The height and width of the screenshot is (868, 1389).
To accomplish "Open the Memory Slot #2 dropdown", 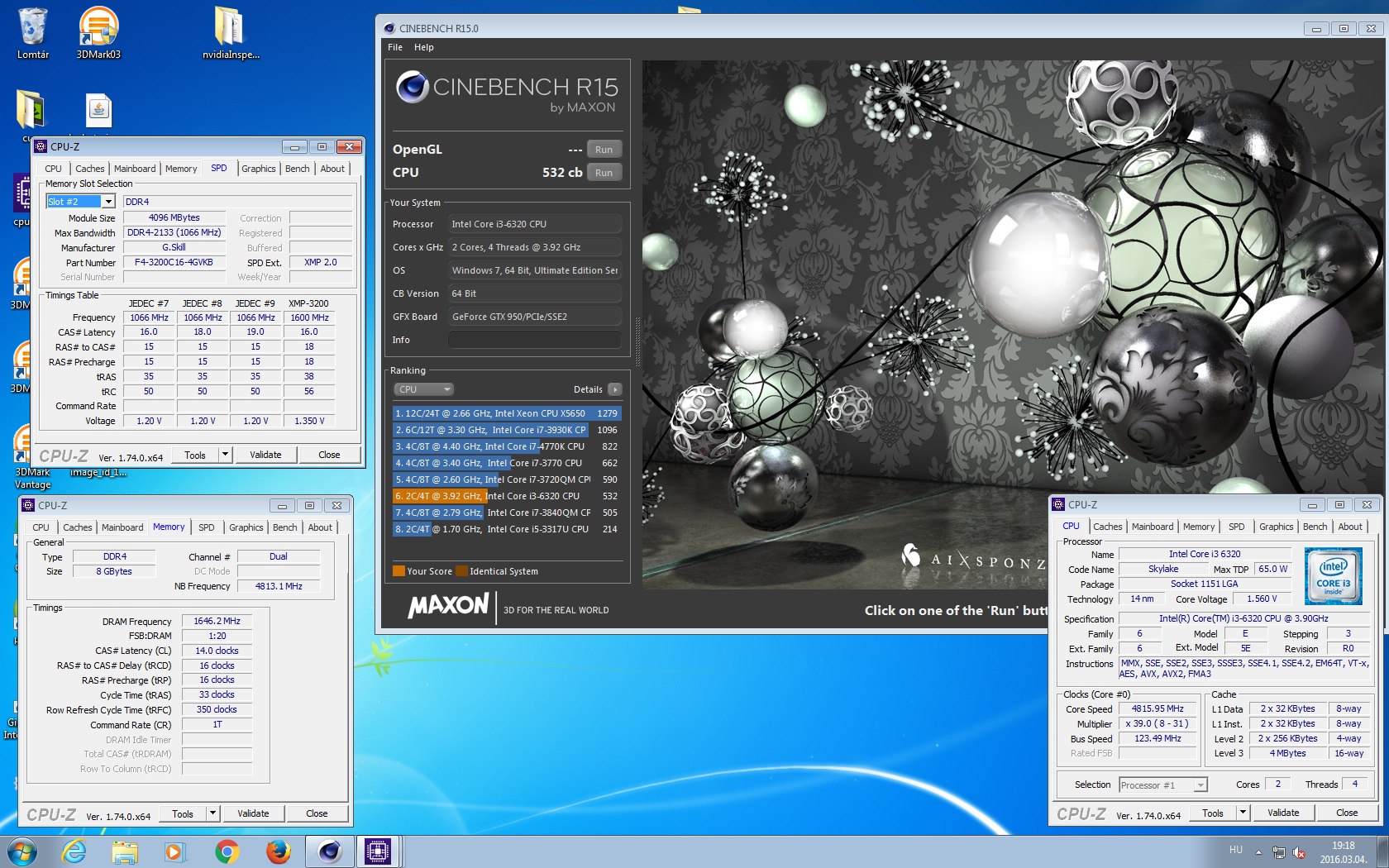I will pos(107,201).
